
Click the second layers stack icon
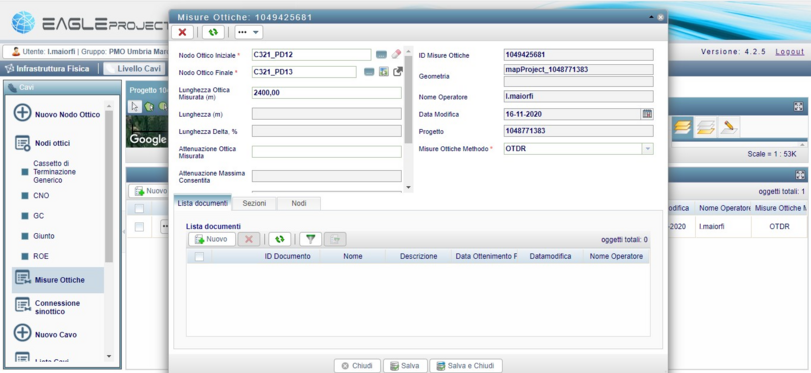(x=705, y=127)
